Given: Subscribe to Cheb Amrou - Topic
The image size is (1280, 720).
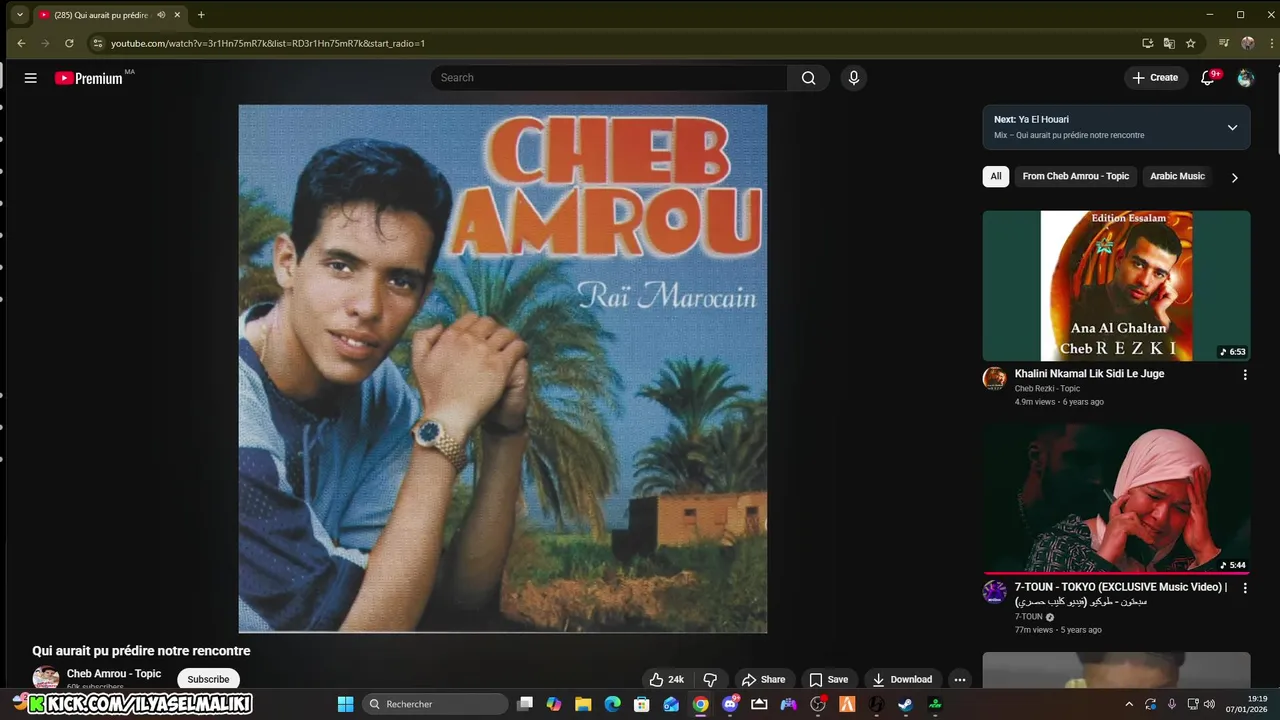Looking at the screenshot, I should [x=208, y=679].
